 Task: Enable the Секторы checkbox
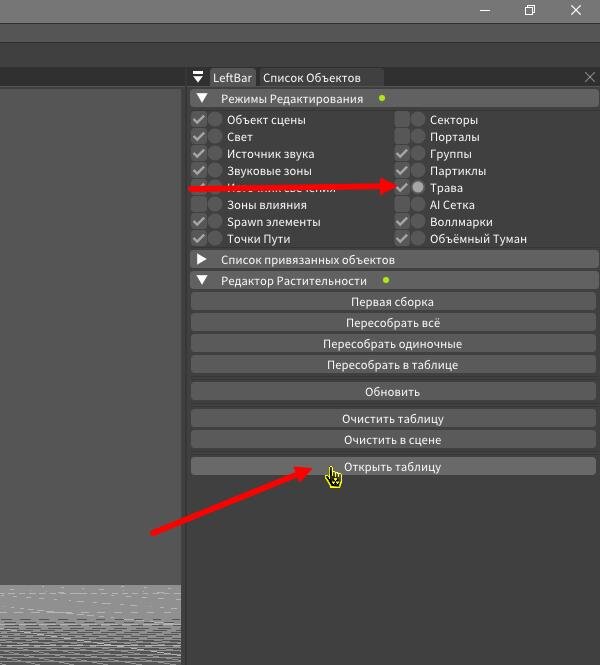(x=402, y=120)
